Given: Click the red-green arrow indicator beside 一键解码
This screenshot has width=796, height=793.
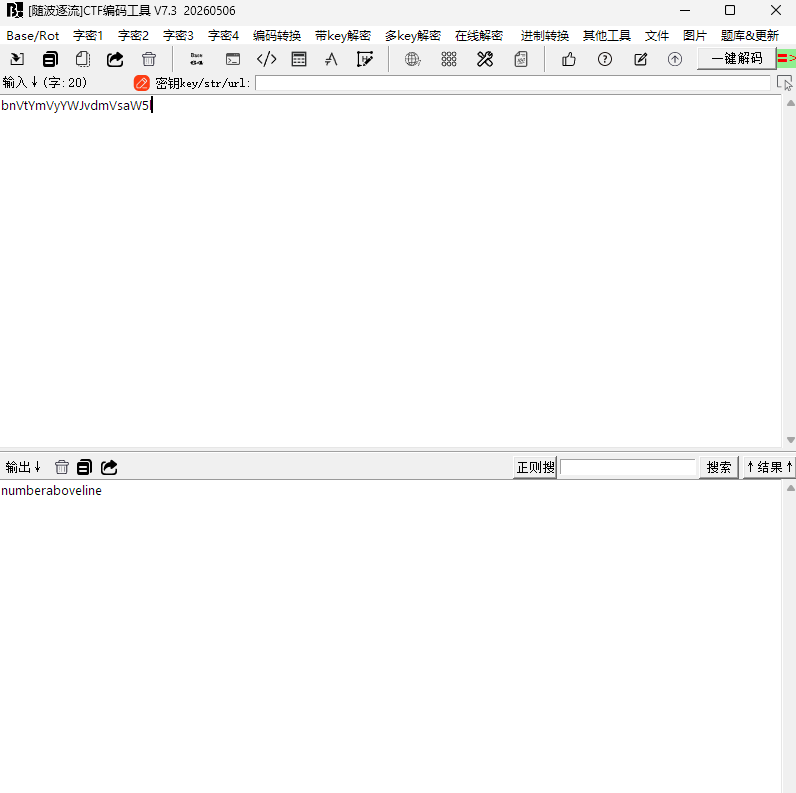Looking at the screenshot, I should [x=786, y=58].
